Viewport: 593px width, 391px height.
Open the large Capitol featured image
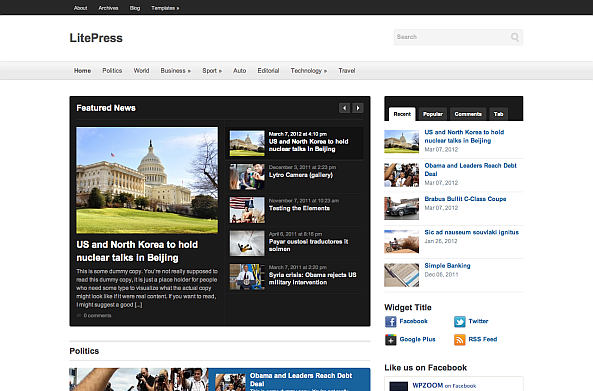pyautogui.click(x=147, y=180)
